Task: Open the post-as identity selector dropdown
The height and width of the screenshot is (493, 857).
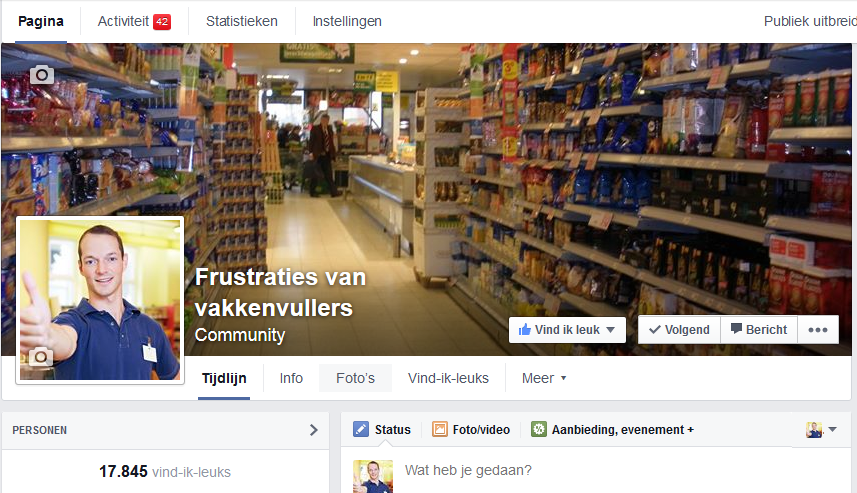Action: coord(821,430)
